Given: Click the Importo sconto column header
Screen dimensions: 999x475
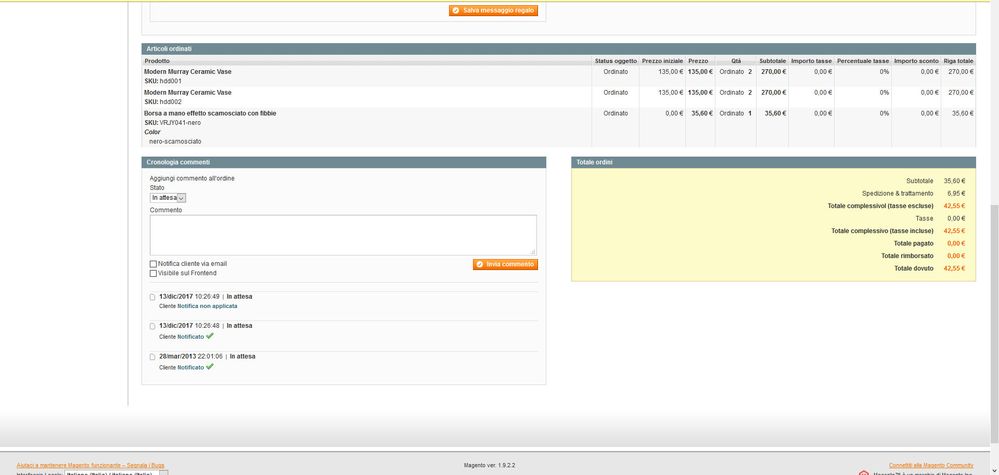Looking at the screenshot, I should (x=916, y=61).
